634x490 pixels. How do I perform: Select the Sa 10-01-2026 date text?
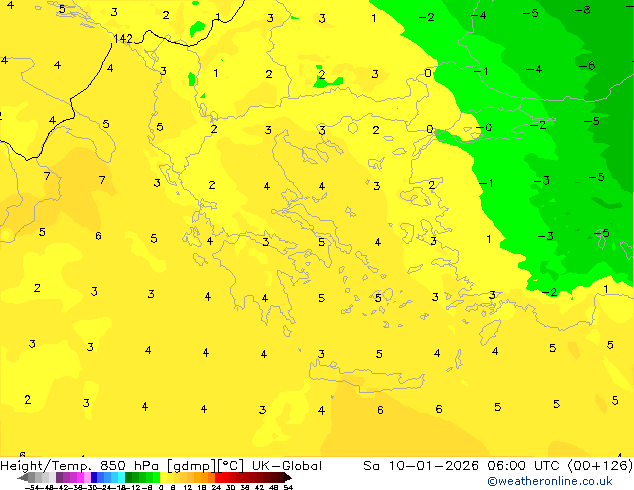(x=421, y=466)
